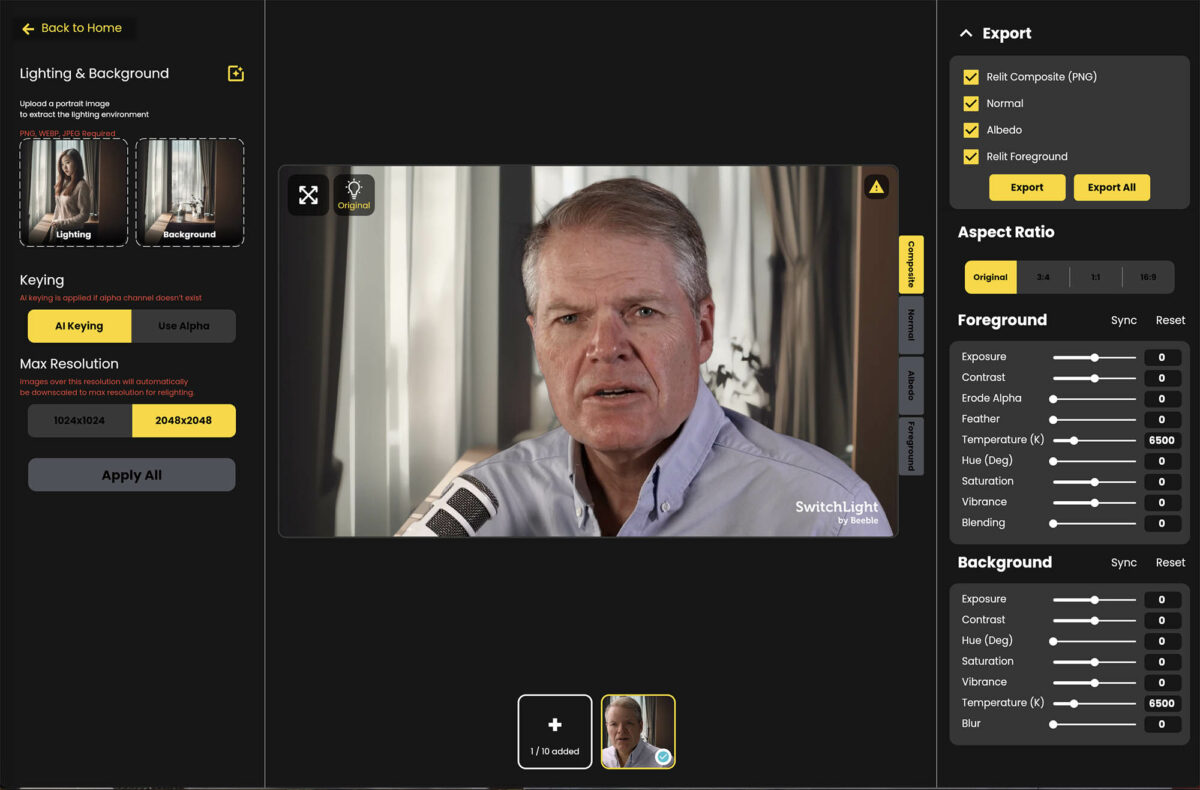
Task: Choose the Use Alpha keying option
Action: [183, 326]
